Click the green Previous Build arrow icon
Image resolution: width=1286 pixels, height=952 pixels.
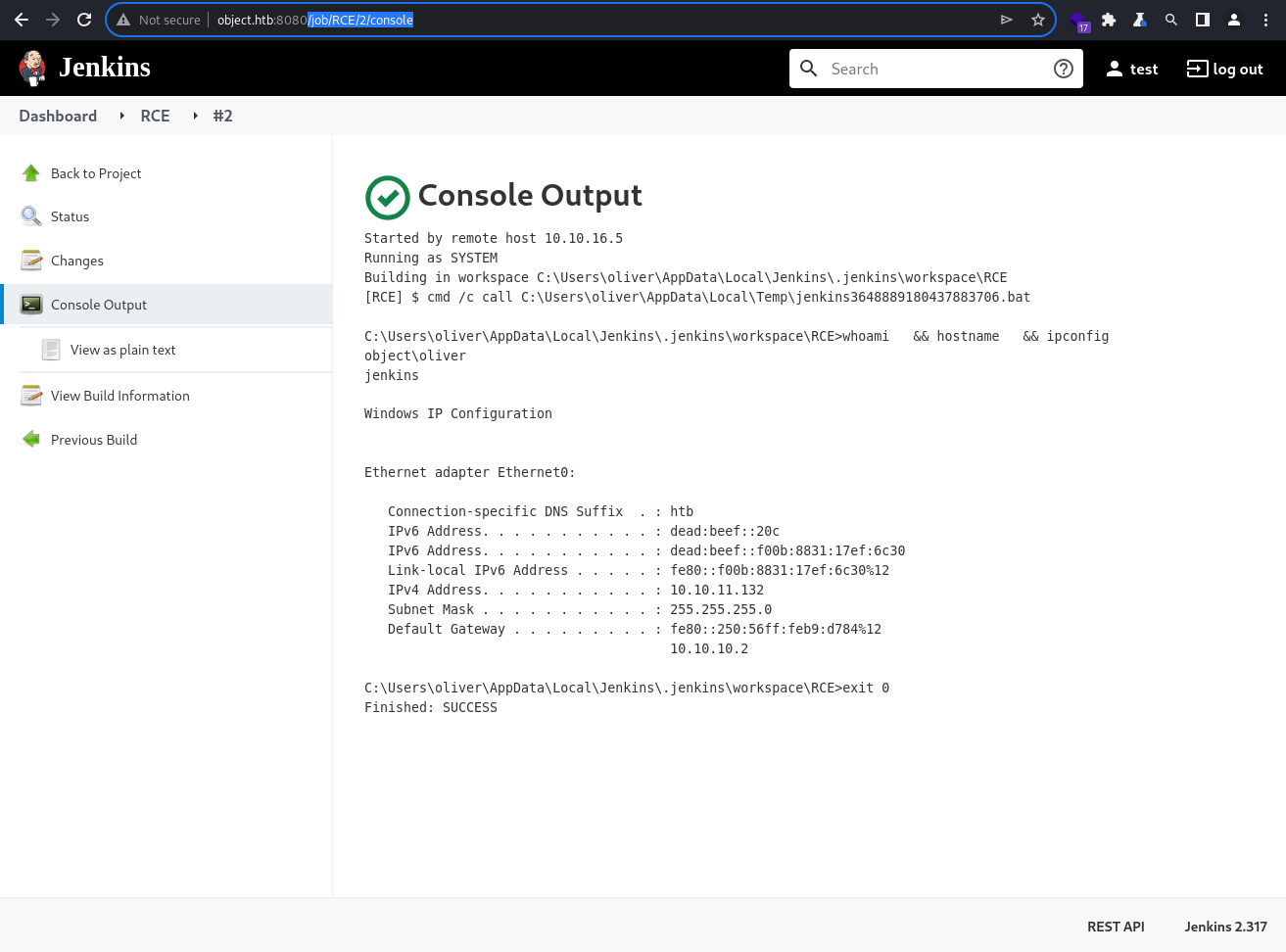click(31, 440)
